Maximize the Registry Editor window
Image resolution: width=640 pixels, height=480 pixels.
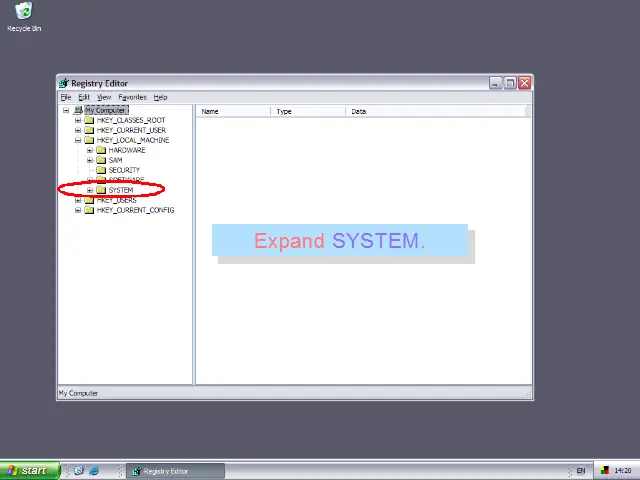coord(510,83)
